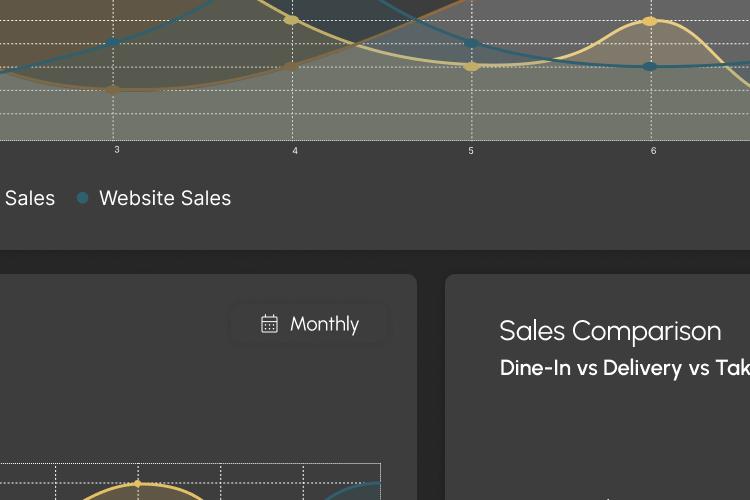Viewport: 750px width, 500px height.
Task: Select the teal data point above x-axis 6
Action: click(x=650, y=66)
